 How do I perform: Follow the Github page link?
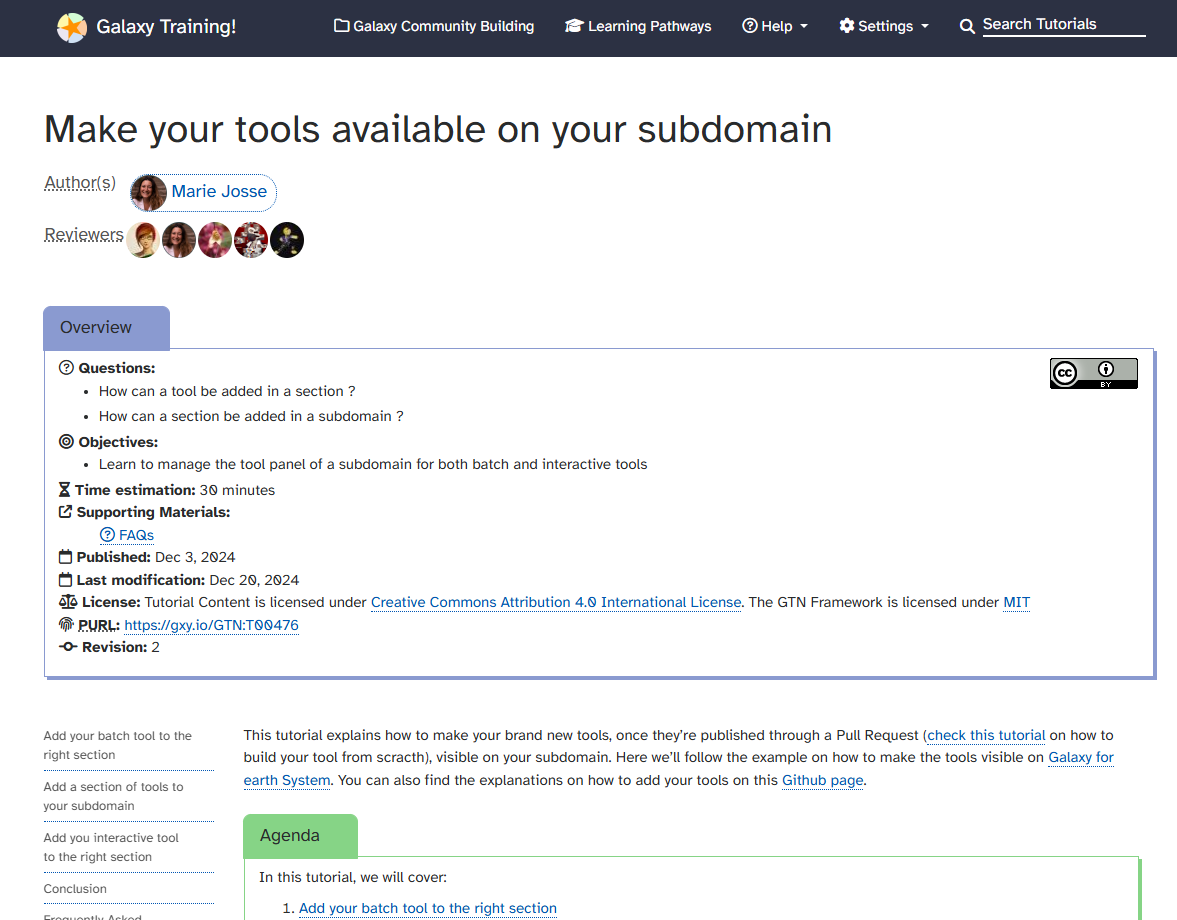pos(822,780)
